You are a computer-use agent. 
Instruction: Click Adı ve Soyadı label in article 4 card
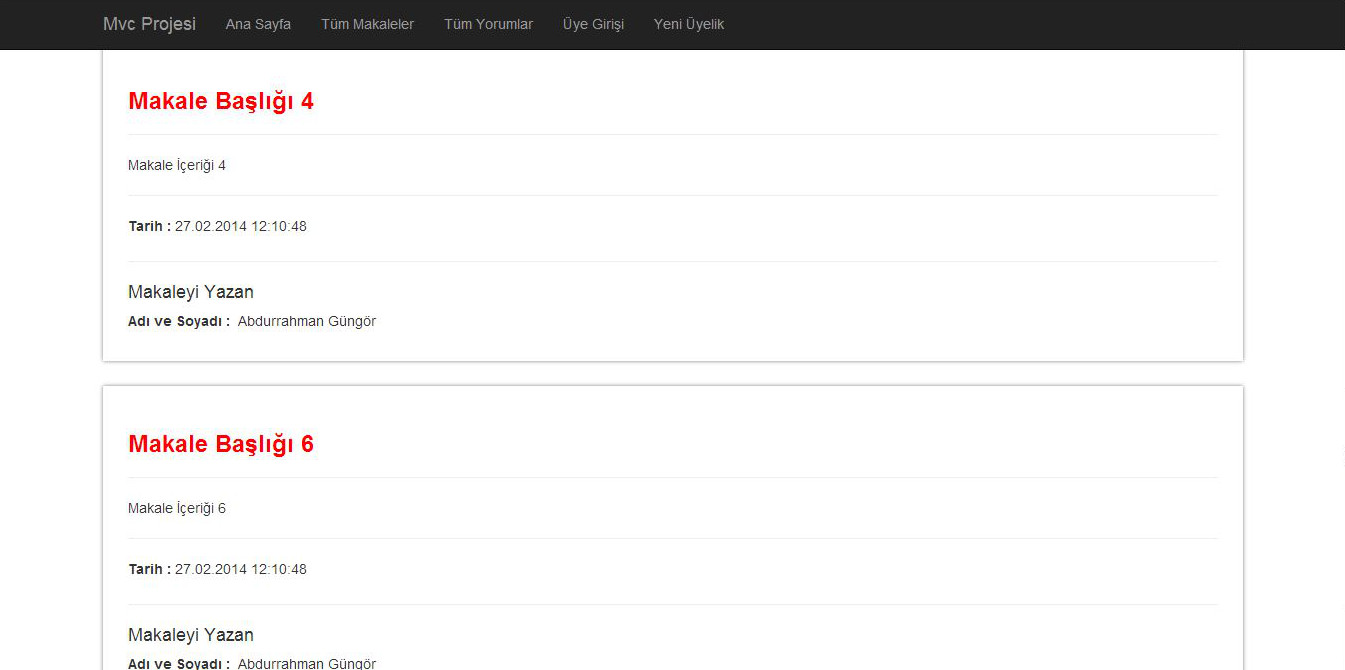point(179,321)
